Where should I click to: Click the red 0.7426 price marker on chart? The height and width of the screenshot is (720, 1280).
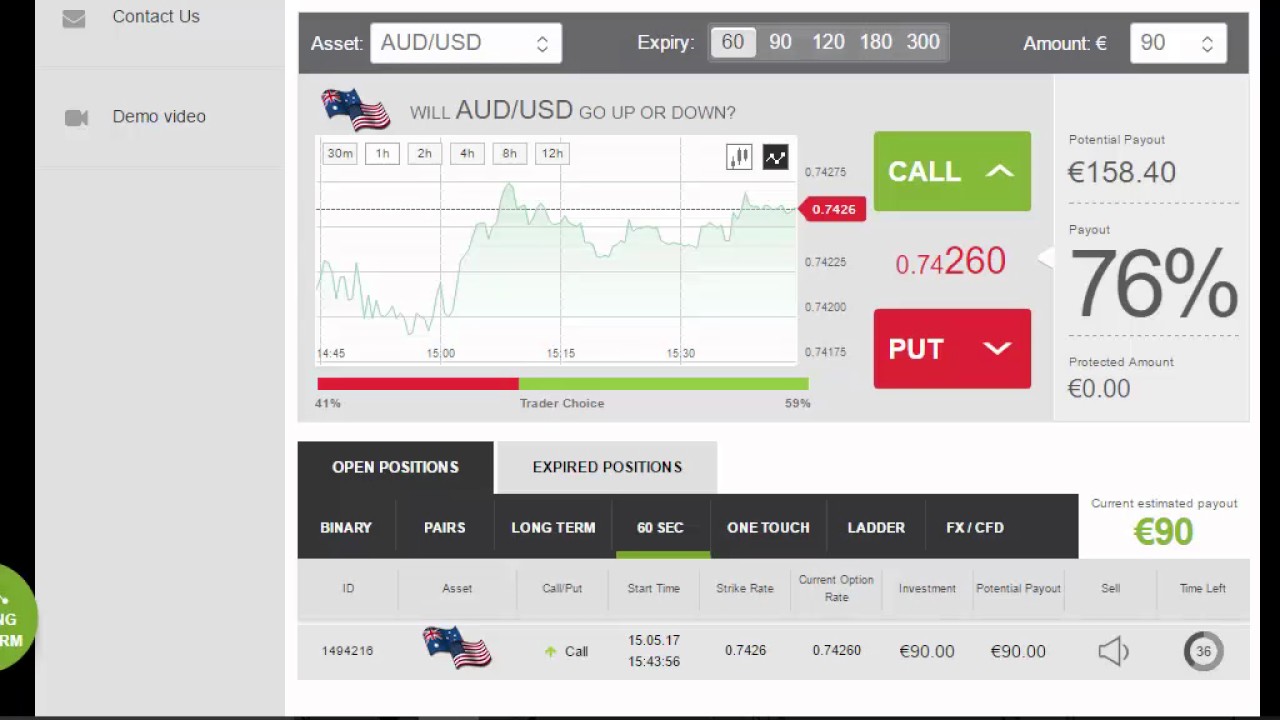pyautogui.click(x=832, y=209)
